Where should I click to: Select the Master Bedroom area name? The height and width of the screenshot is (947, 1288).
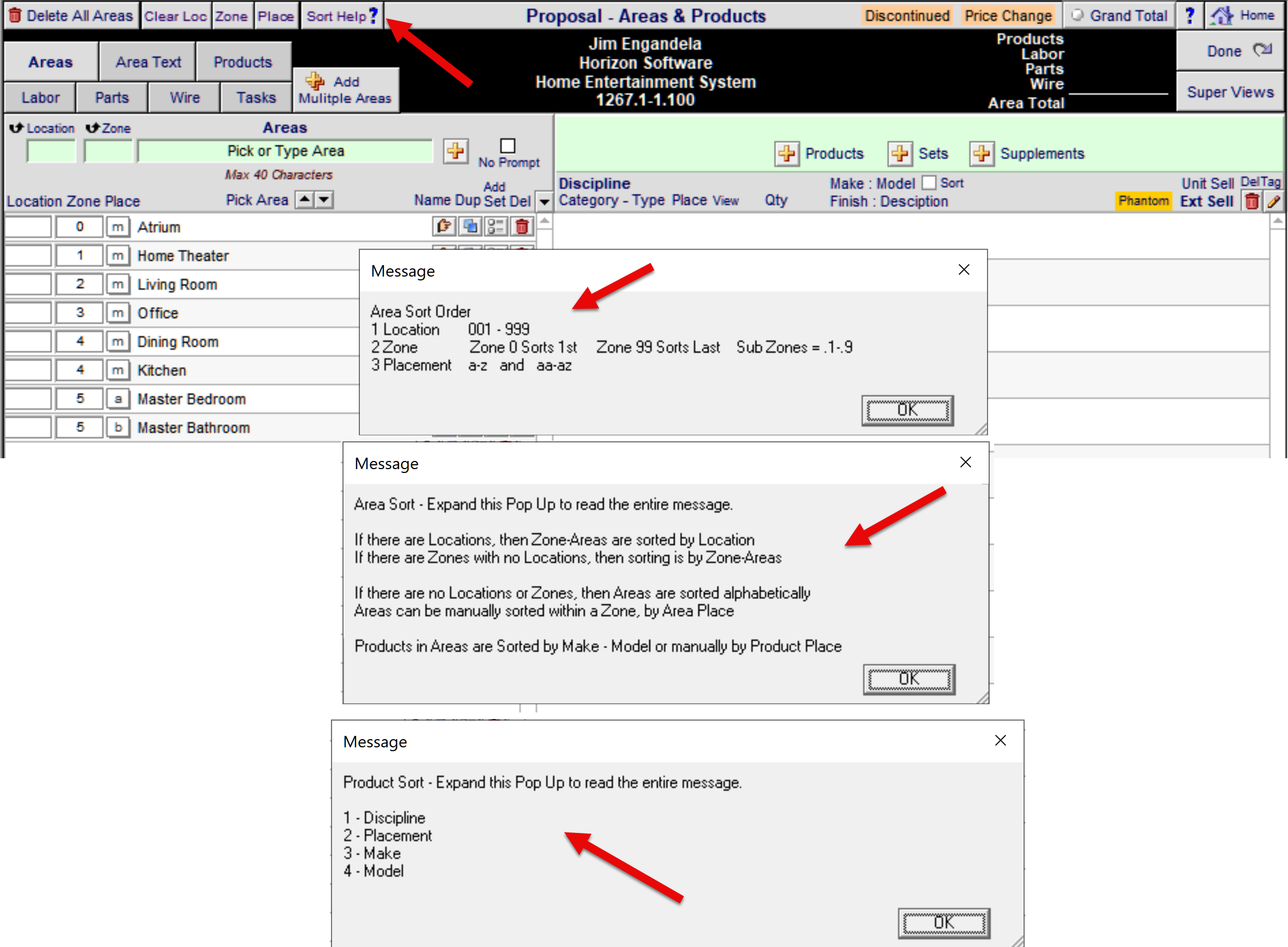tap(191, 399)
